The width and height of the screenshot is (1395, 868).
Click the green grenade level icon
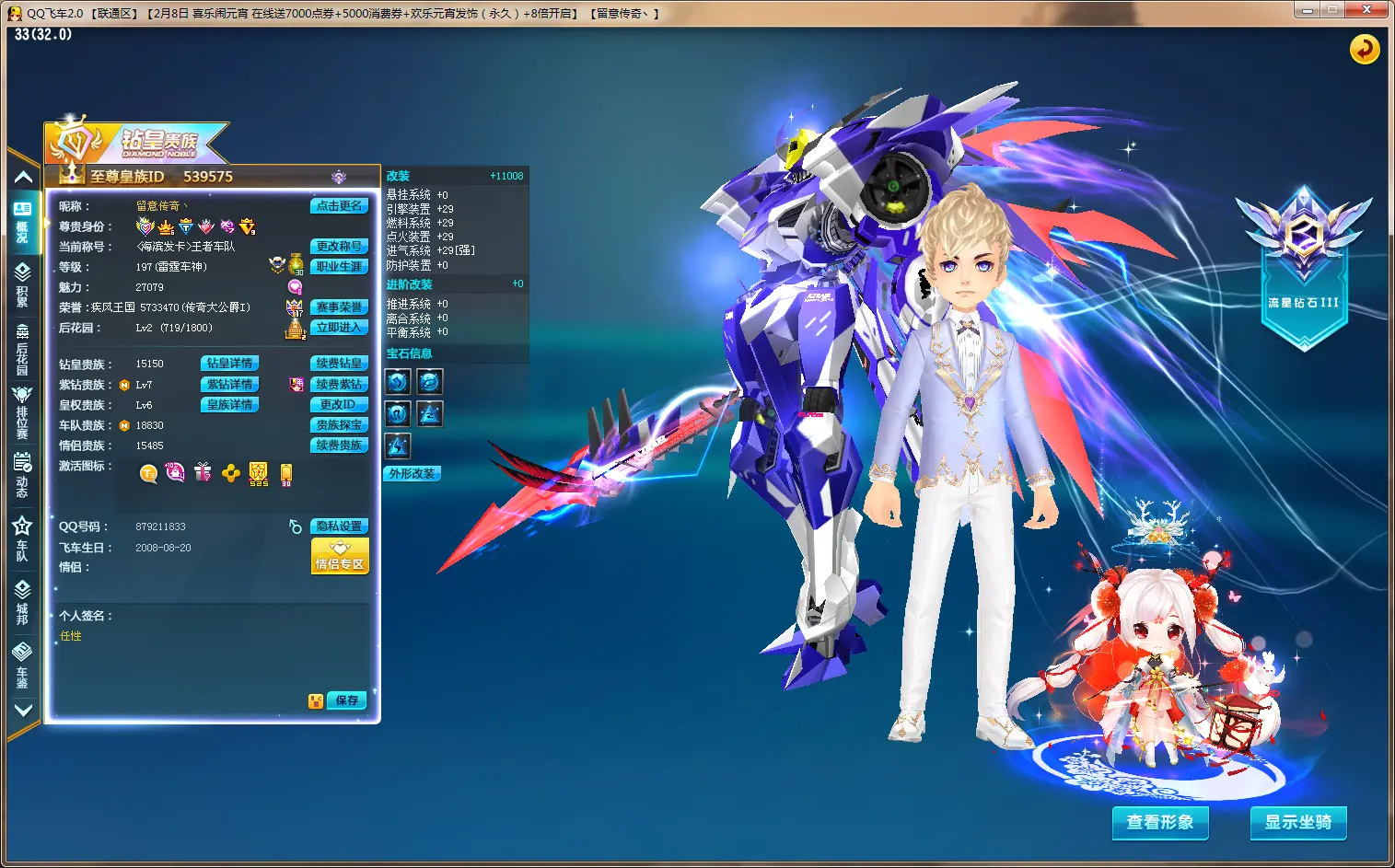point(296,265)
